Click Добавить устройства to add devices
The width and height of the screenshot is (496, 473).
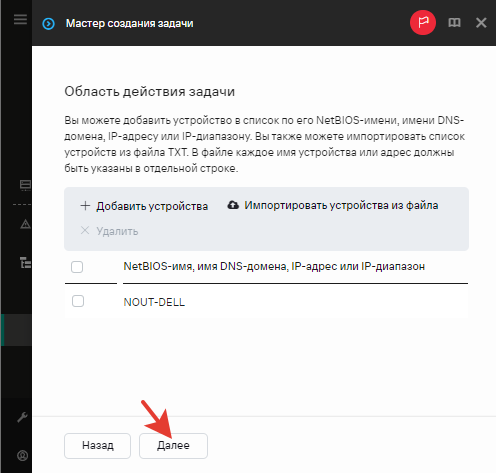[144, 206]
